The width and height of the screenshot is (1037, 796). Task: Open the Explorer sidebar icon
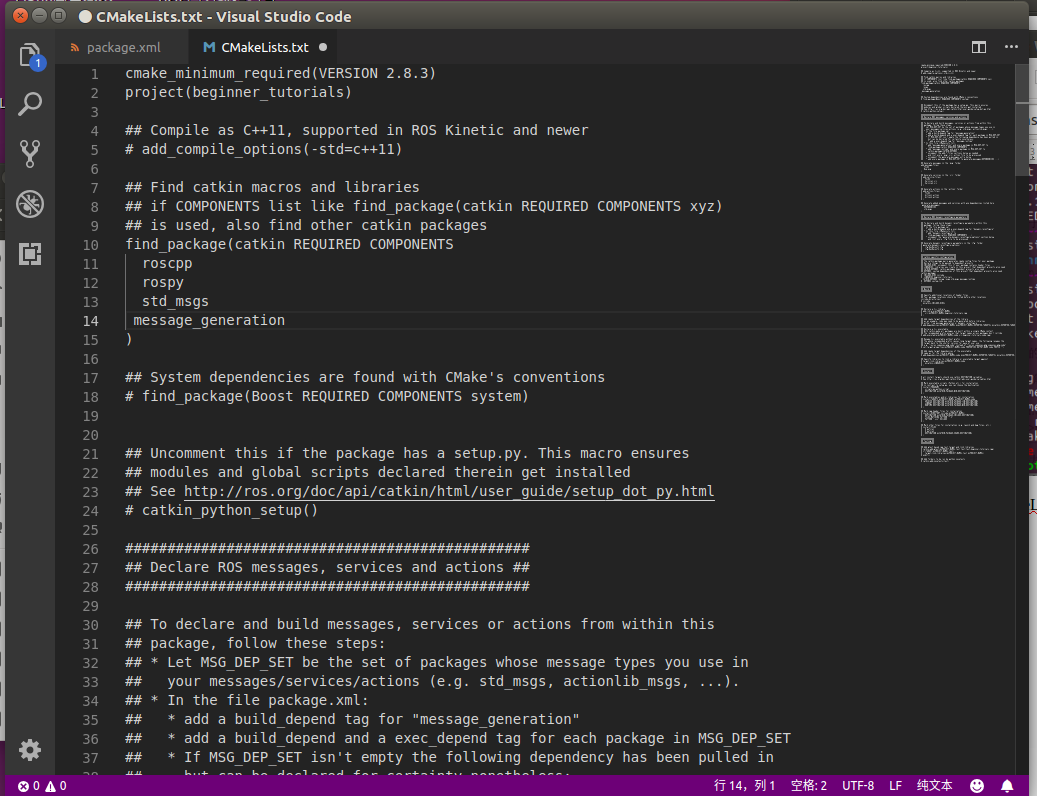point(30,57)
